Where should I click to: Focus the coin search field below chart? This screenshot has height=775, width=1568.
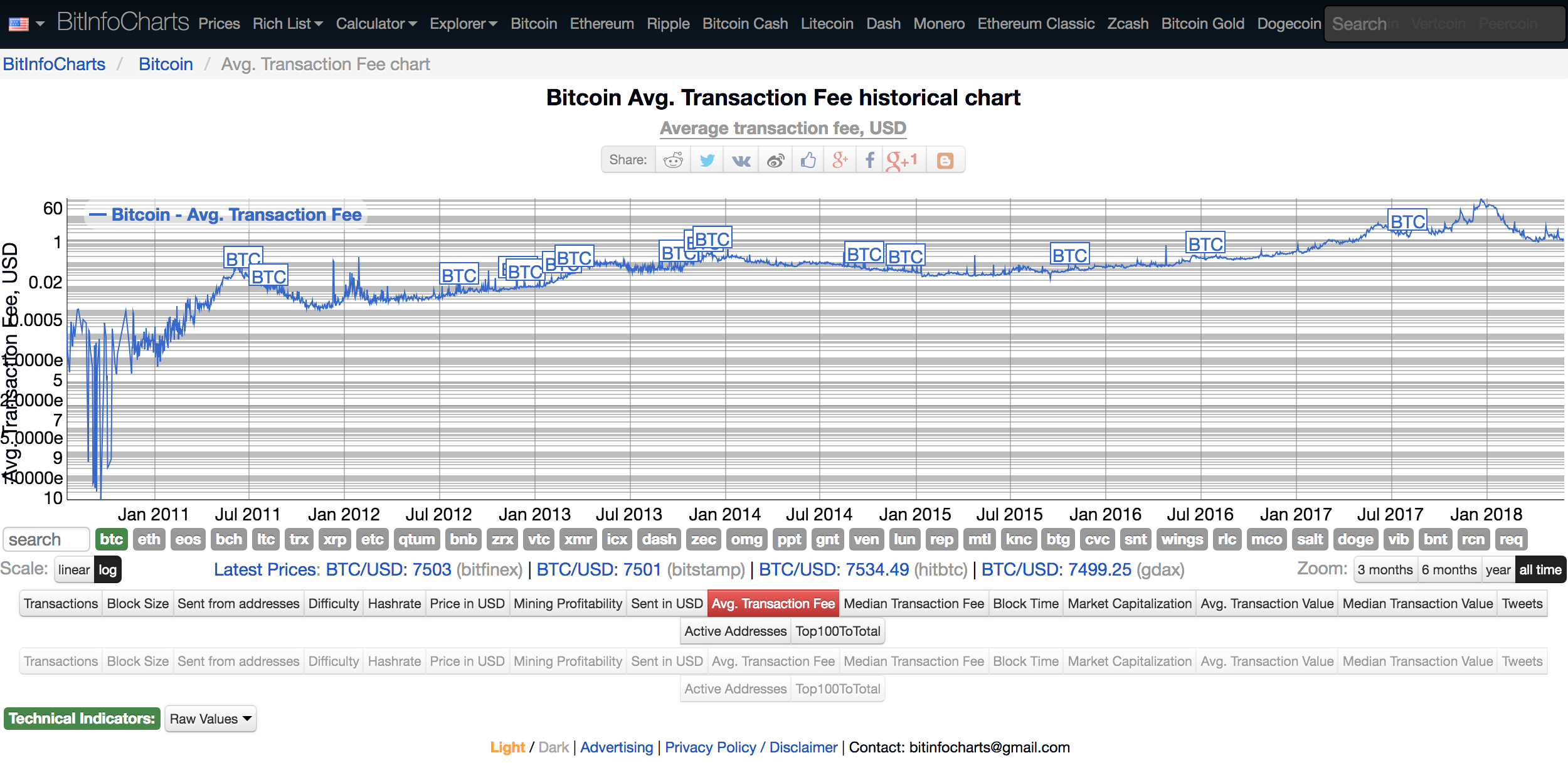tap(46, 539)
